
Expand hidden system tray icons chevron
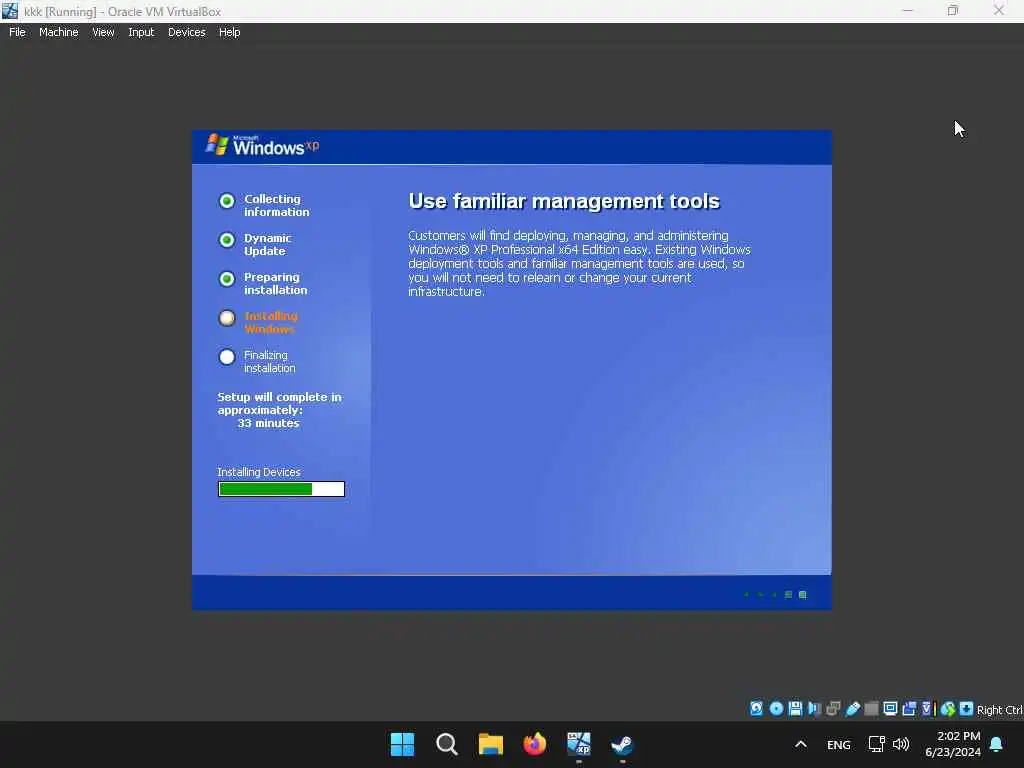[801, 744]
